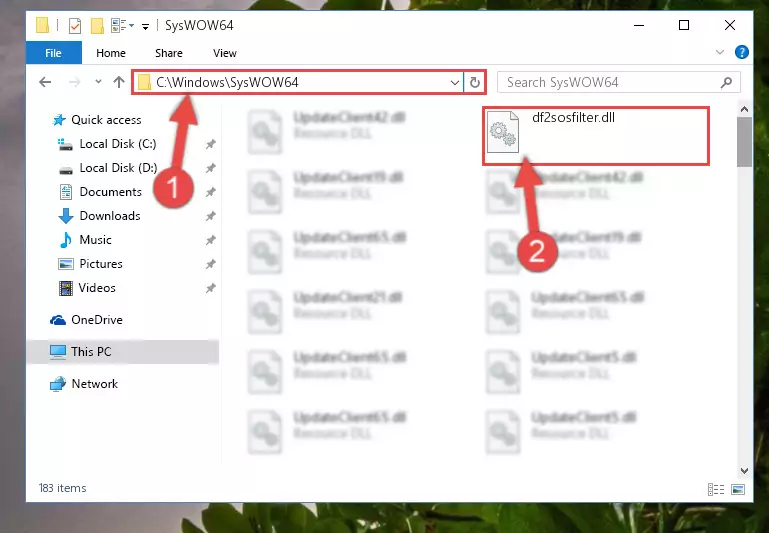Select Quick access in navigation pane

click(106, 120)
